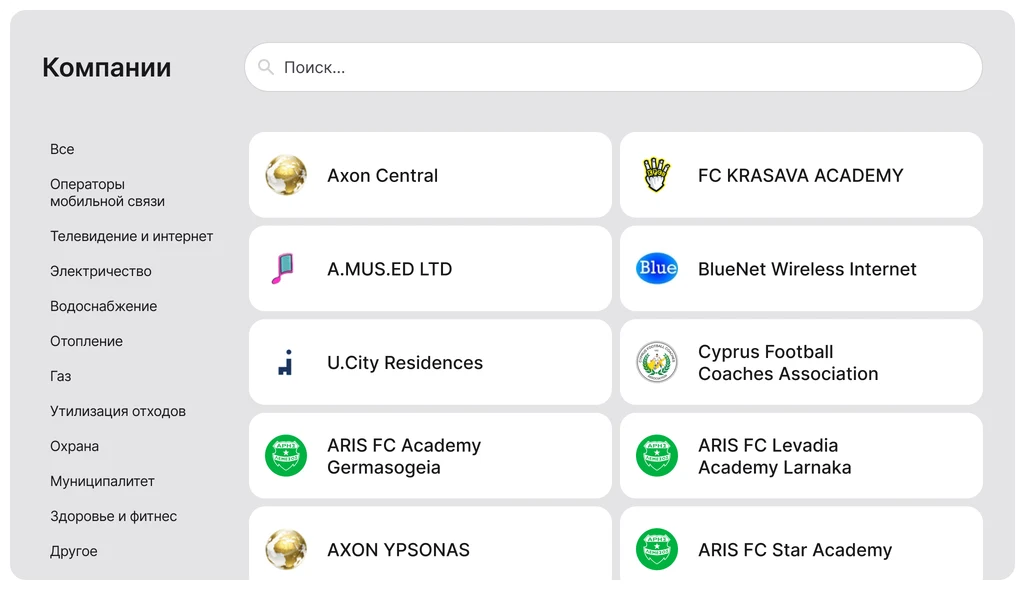
Task: Click the search magnifier icon
Action: [266, 66]
